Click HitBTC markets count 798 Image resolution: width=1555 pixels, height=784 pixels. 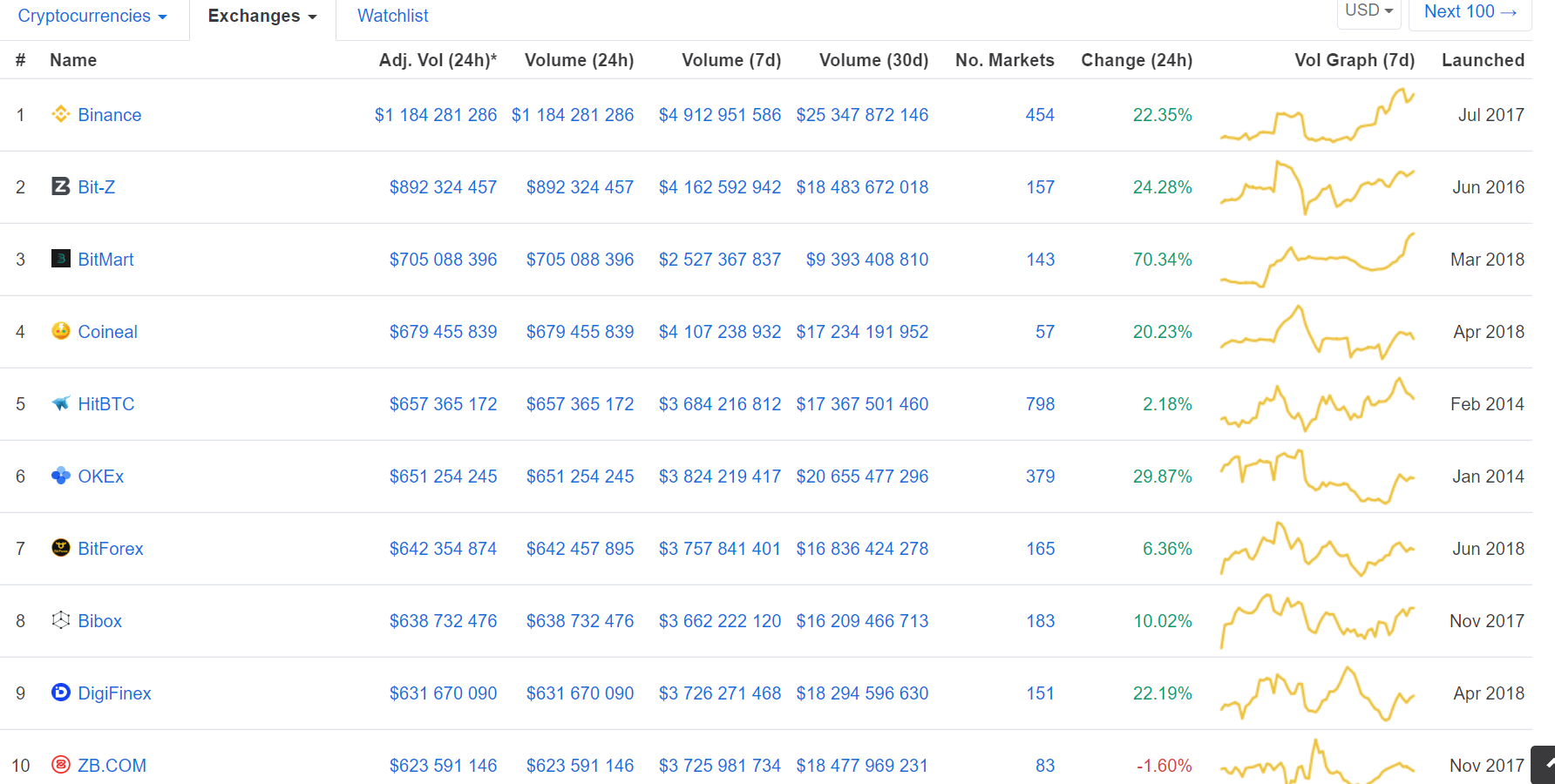(x=1040, y=404)
